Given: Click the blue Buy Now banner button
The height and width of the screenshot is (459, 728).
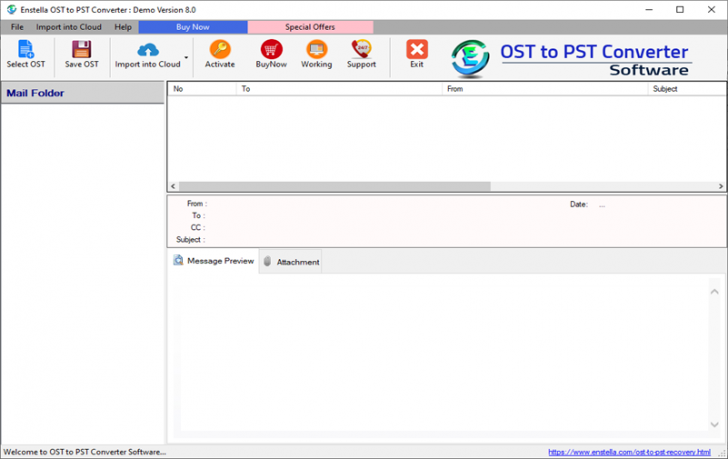Looking at the screenshot, I should tap(193, 27).
